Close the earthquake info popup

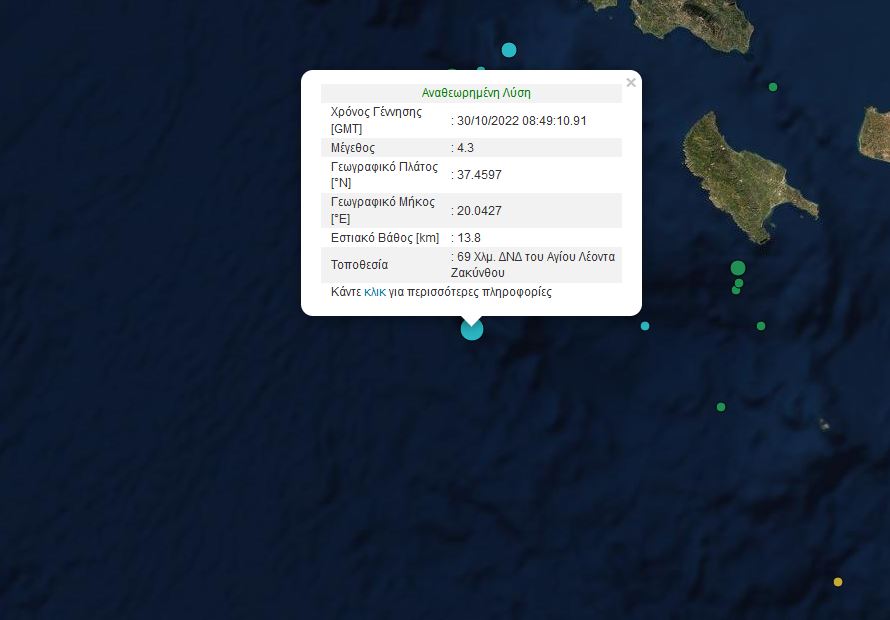coord(630,83)
